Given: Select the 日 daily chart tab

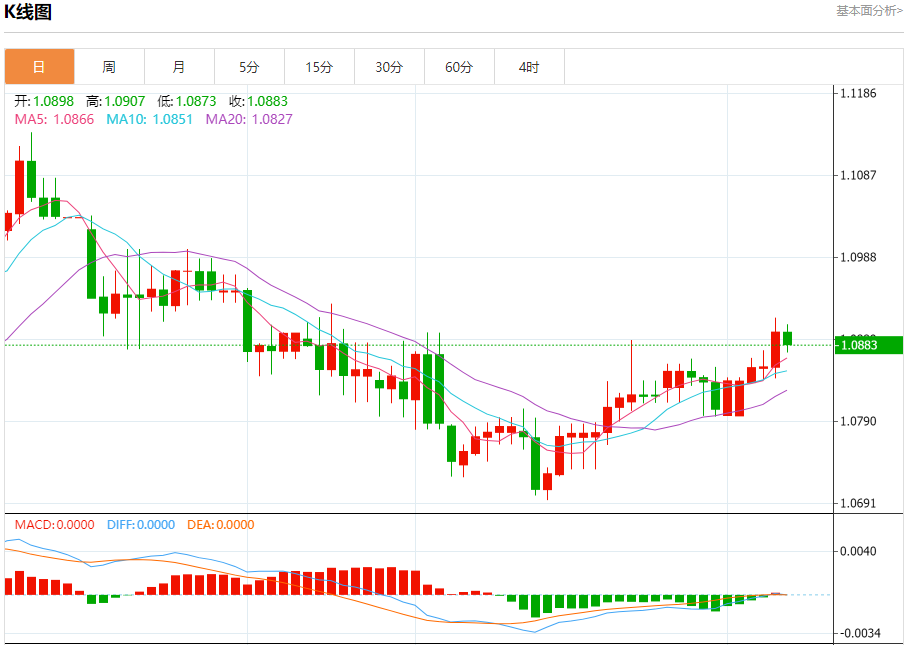Looking at the screenshot, I should [39, 67].
